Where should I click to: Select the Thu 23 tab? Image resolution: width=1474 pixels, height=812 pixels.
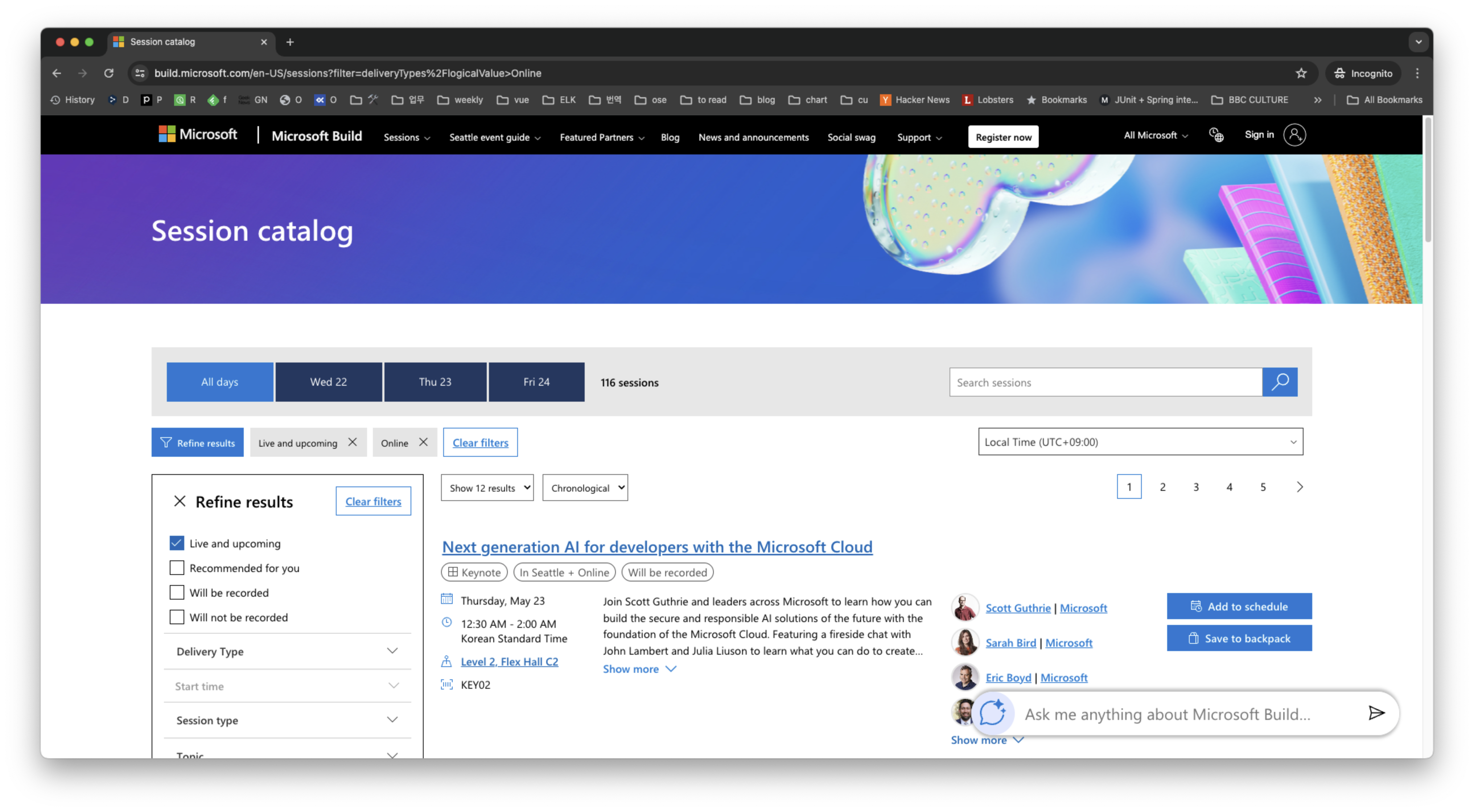(435, 381)
